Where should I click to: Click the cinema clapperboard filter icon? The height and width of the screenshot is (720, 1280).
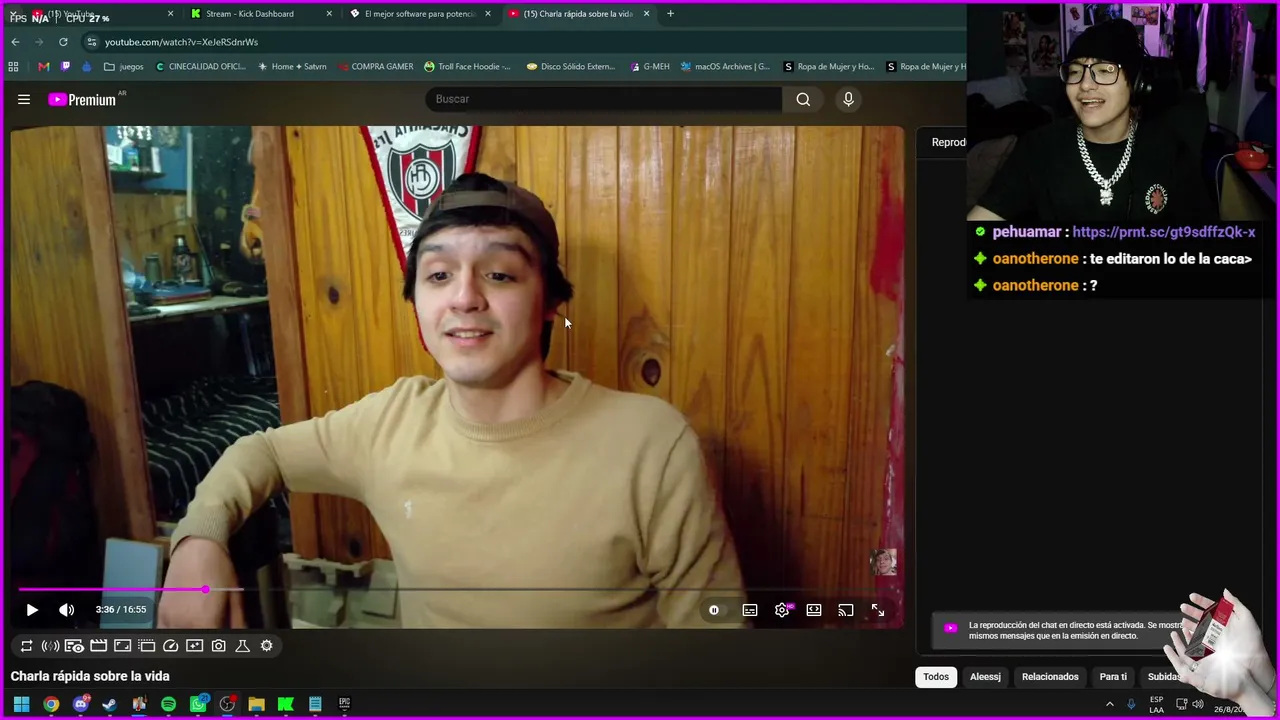98,646
